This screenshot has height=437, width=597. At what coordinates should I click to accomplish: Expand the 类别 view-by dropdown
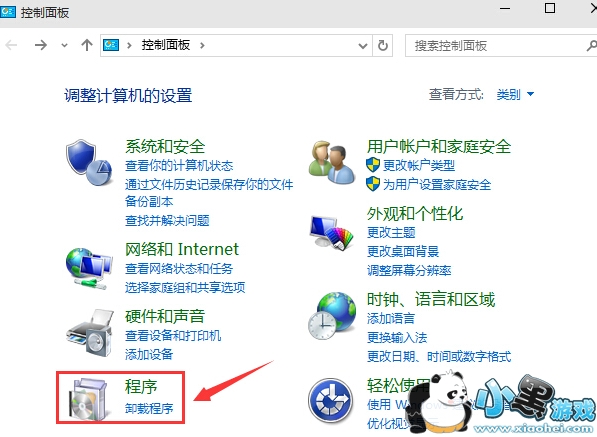click(x=516, y=94)
